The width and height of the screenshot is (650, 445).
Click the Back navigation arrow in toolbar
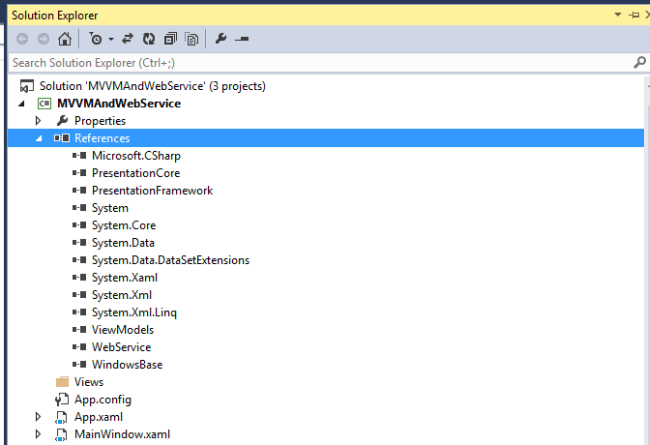pyautogui.click(x=22, y=39)
